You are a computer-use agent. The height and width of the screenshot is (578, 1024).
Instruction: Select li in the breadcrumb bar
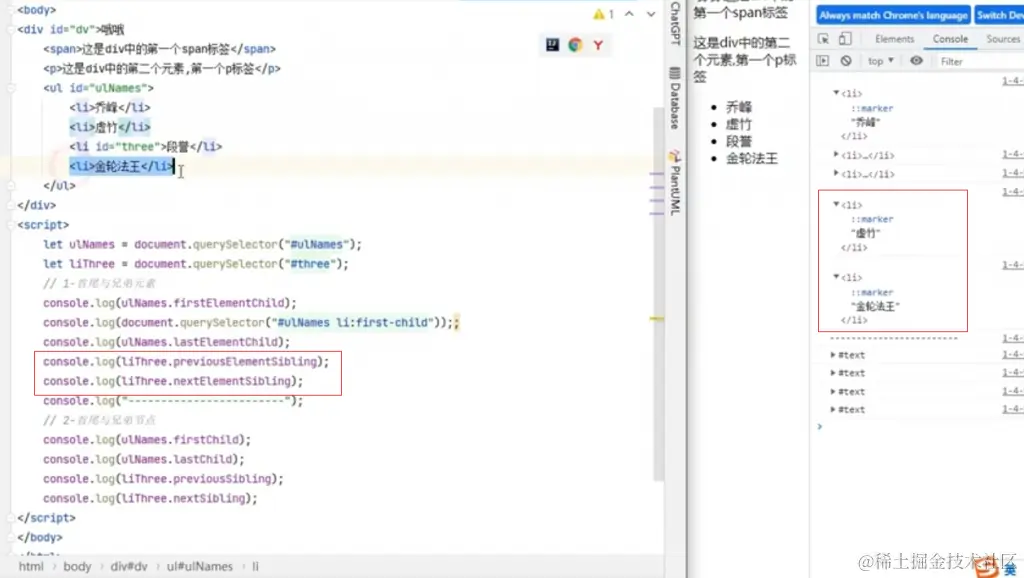[x=255, y=566]
